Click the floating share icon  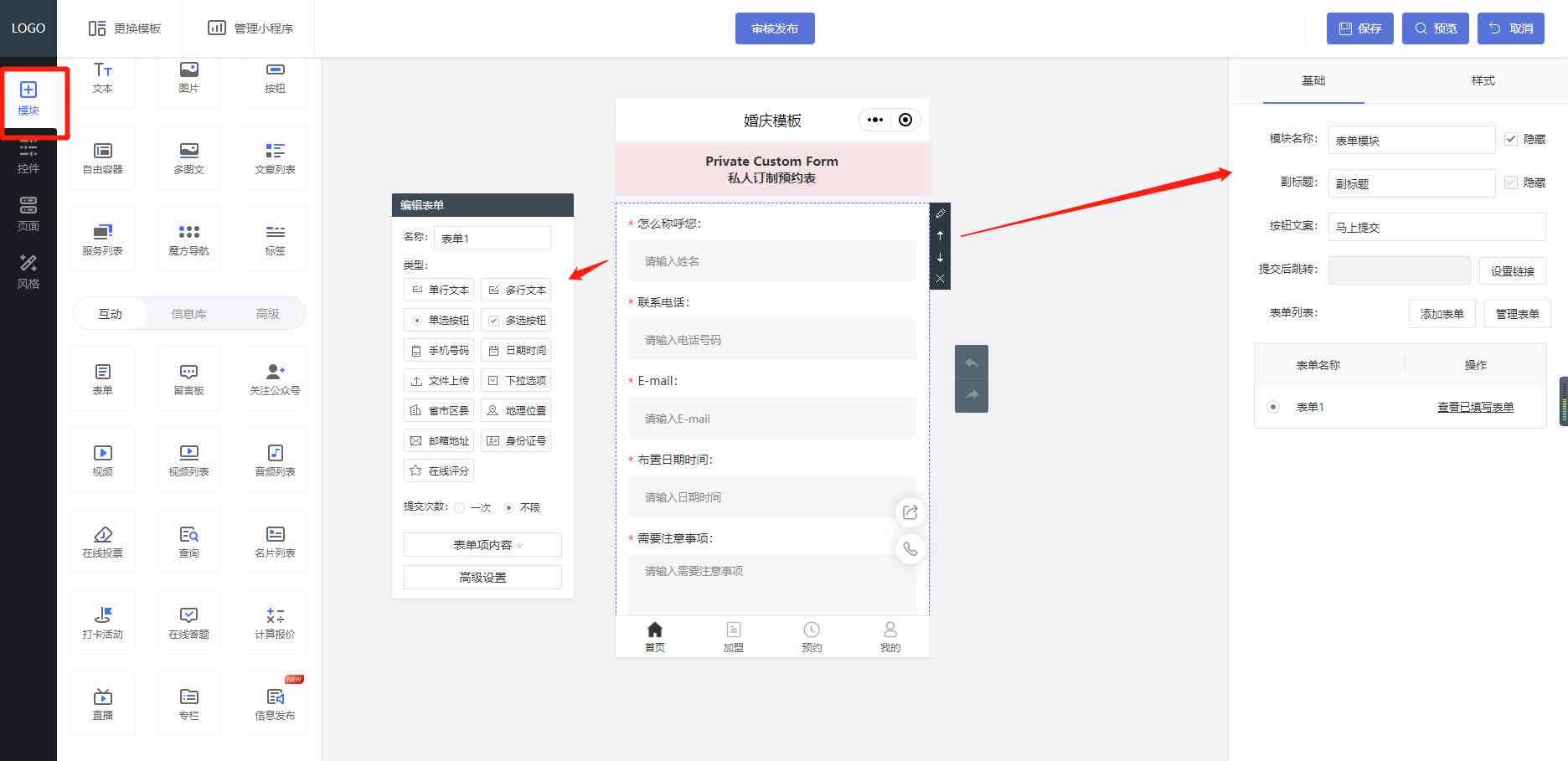[910, 512]
